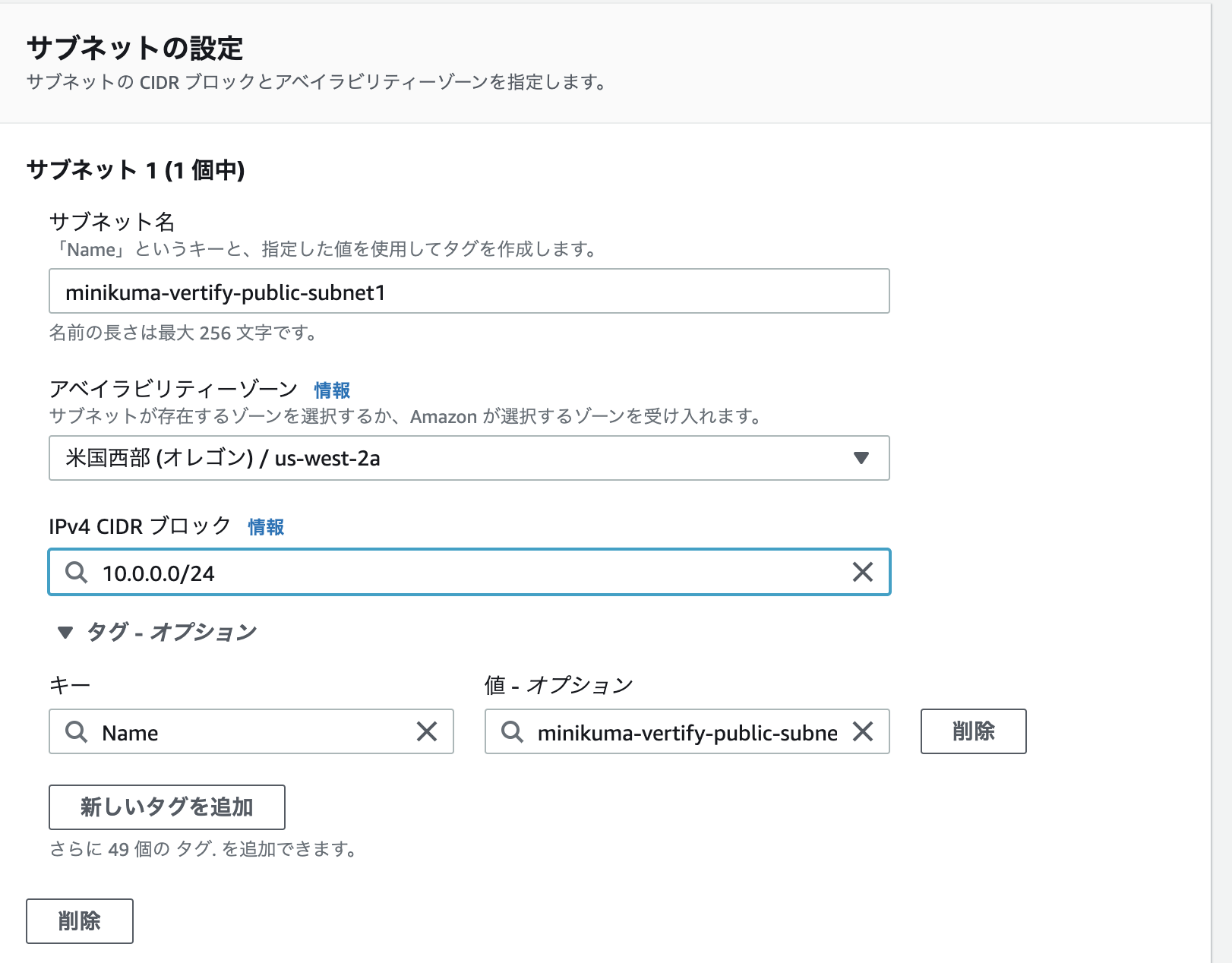The width and height of the screenshot is (1232, 963).
Task: Click the bottom 削除 button to remove subnet
Action: tap(79, 921)
